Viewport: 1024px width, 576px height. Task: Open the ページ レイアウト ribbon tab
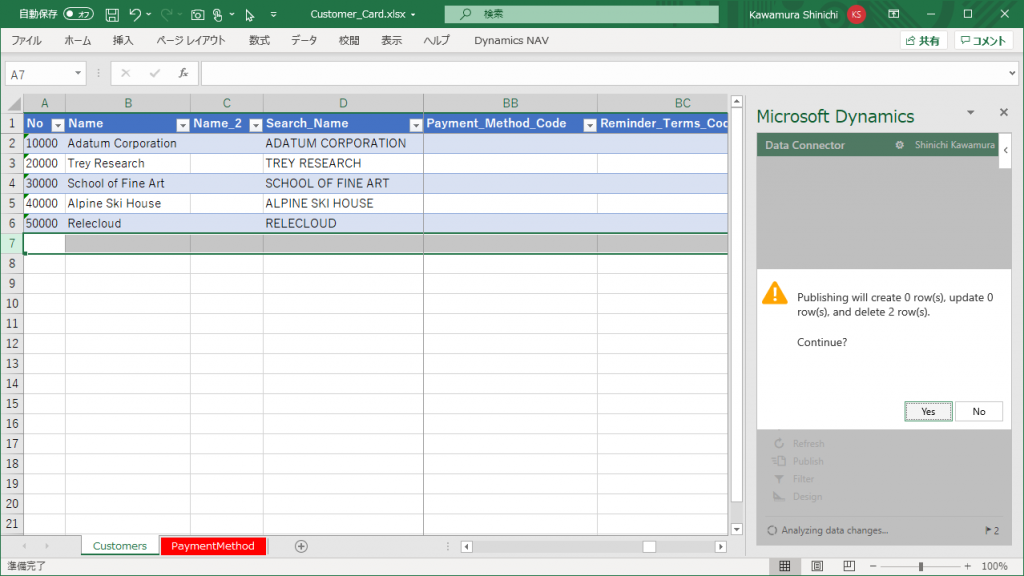coord(191,40)
